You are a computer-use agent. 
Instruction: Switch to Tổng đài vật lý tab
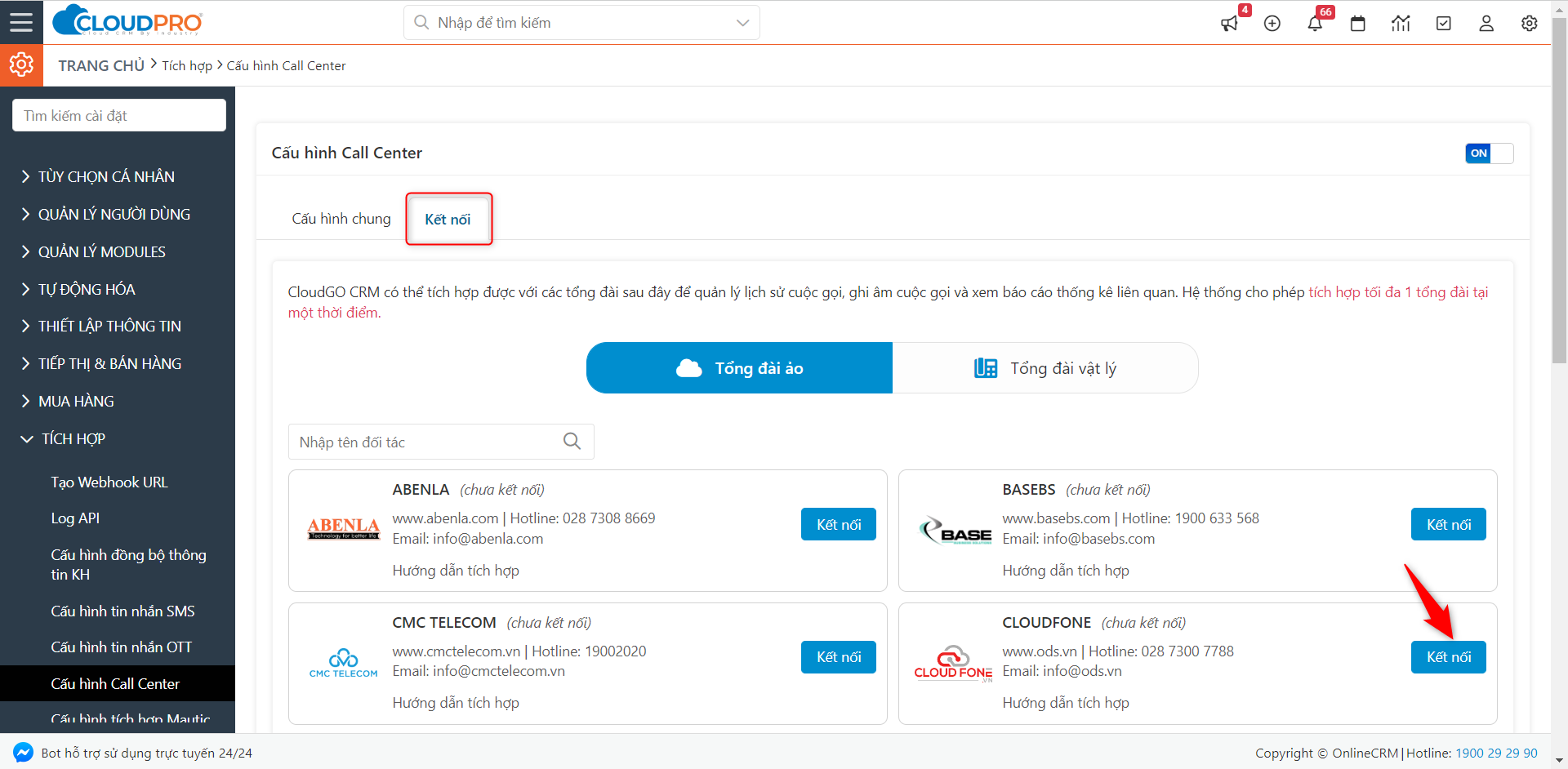point(1045,368)
